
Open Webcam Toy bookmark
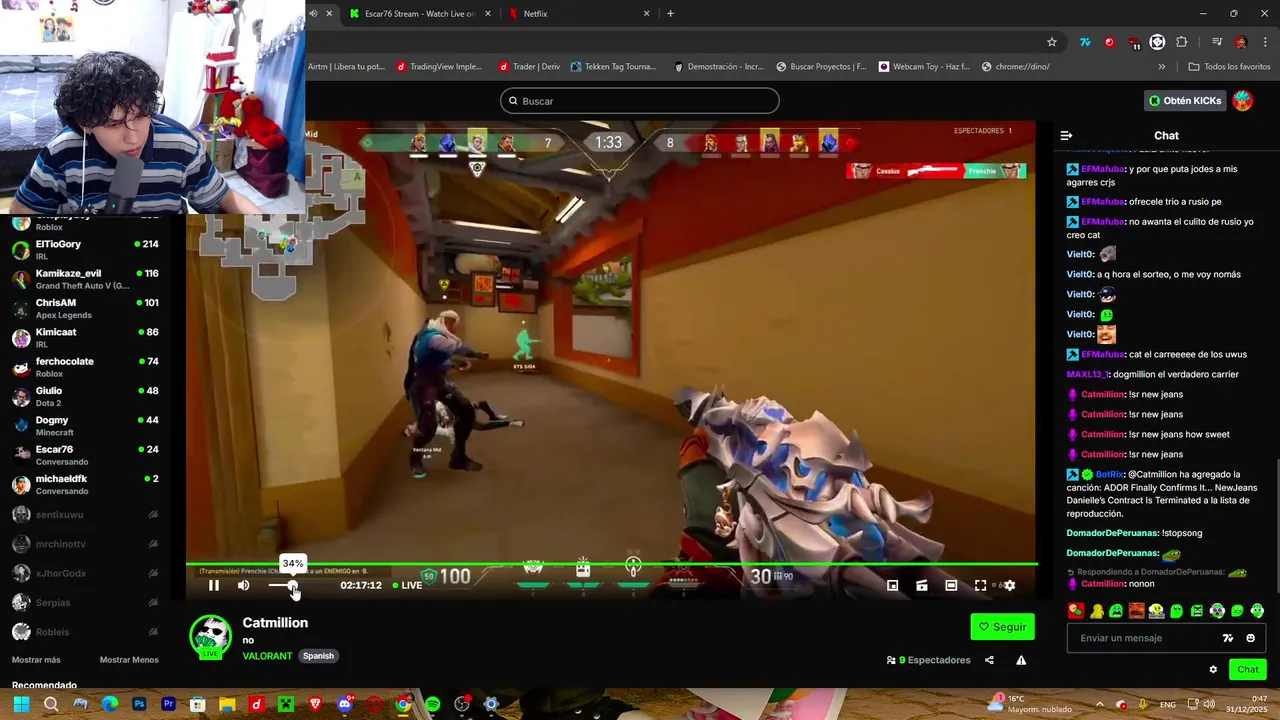coord(924,67)
